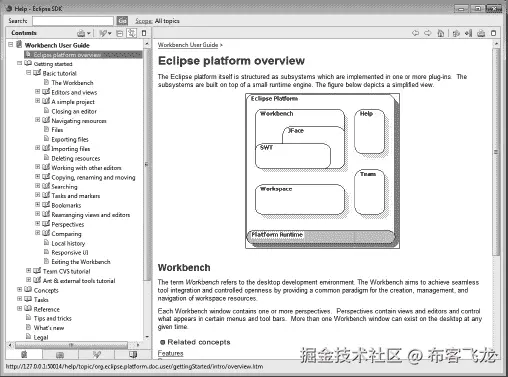Click the Collapse All icon in Contents toolbar
This screenshot has height=377, width=508.
(119, 33)
